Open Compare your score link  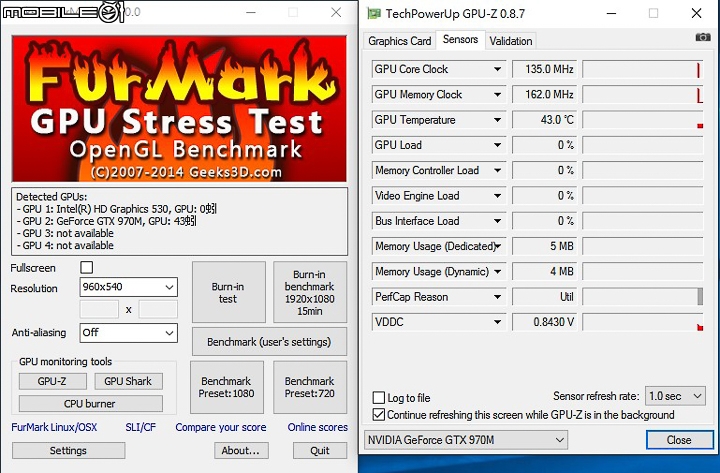pos(221,427)
